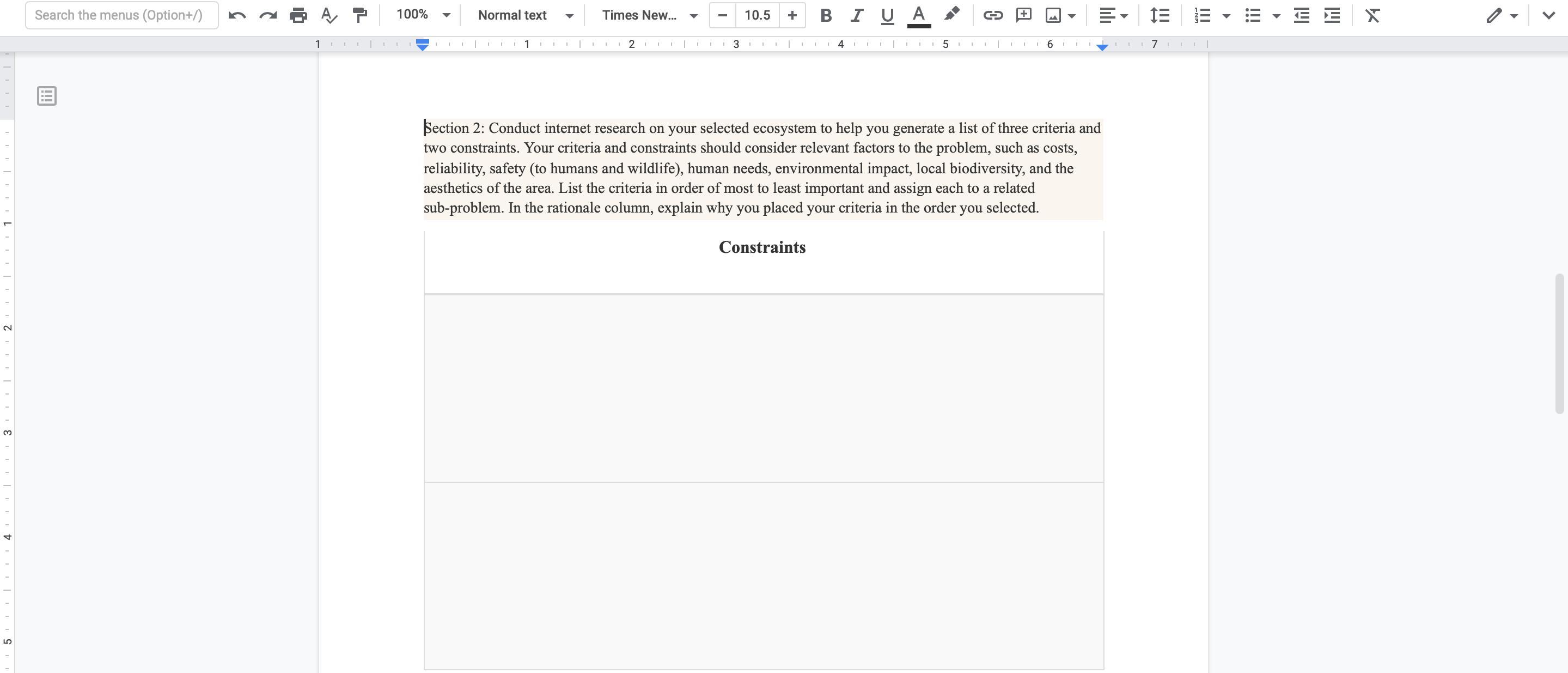Run spelling and grammar check
Screen dimensions: 1568x673
[x=329, y=15]
